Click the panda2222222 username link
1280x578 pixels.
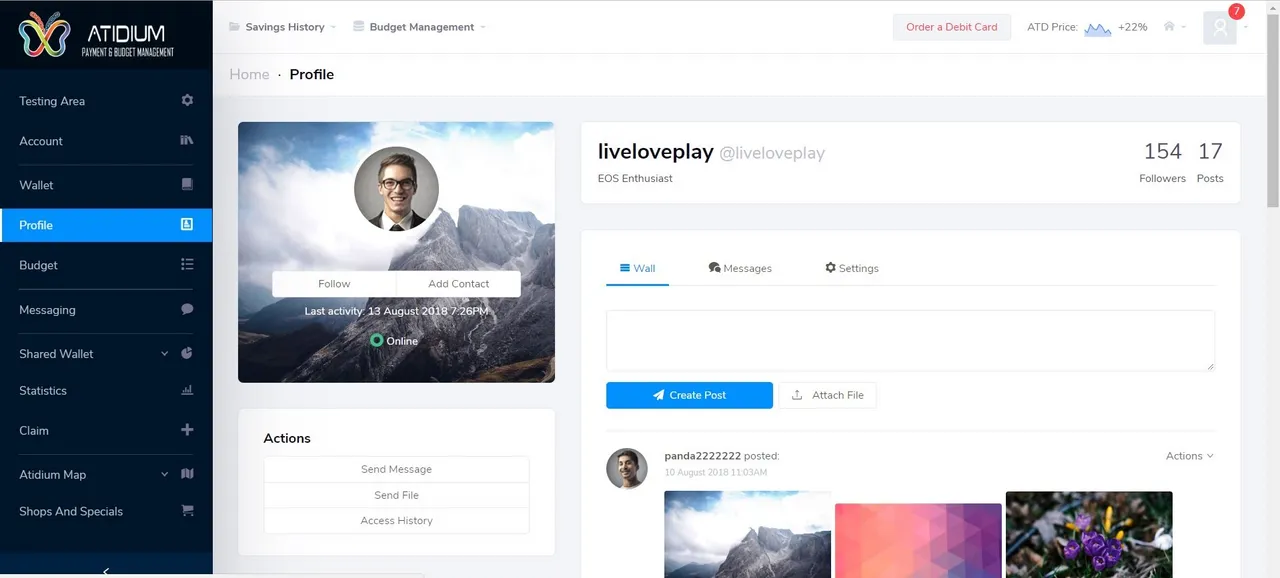(702, 456)
